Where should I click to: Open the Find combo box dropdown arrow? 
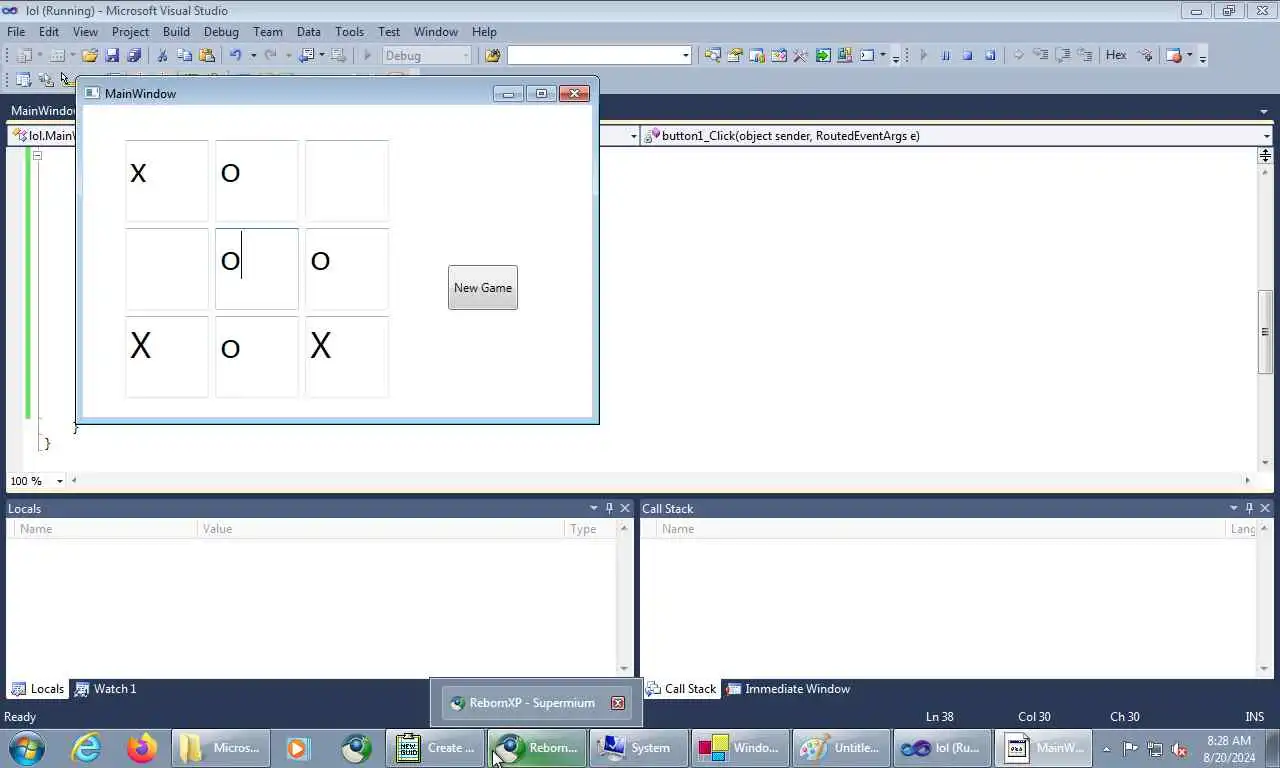click(x=685, y=56)
